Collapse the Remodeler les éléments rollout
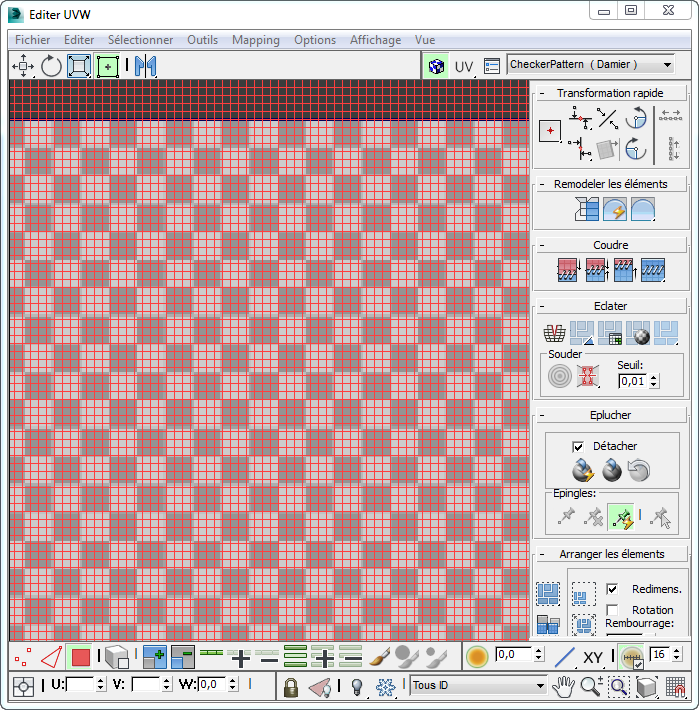The height and width of the screenshot is (710, 699). 612,184
